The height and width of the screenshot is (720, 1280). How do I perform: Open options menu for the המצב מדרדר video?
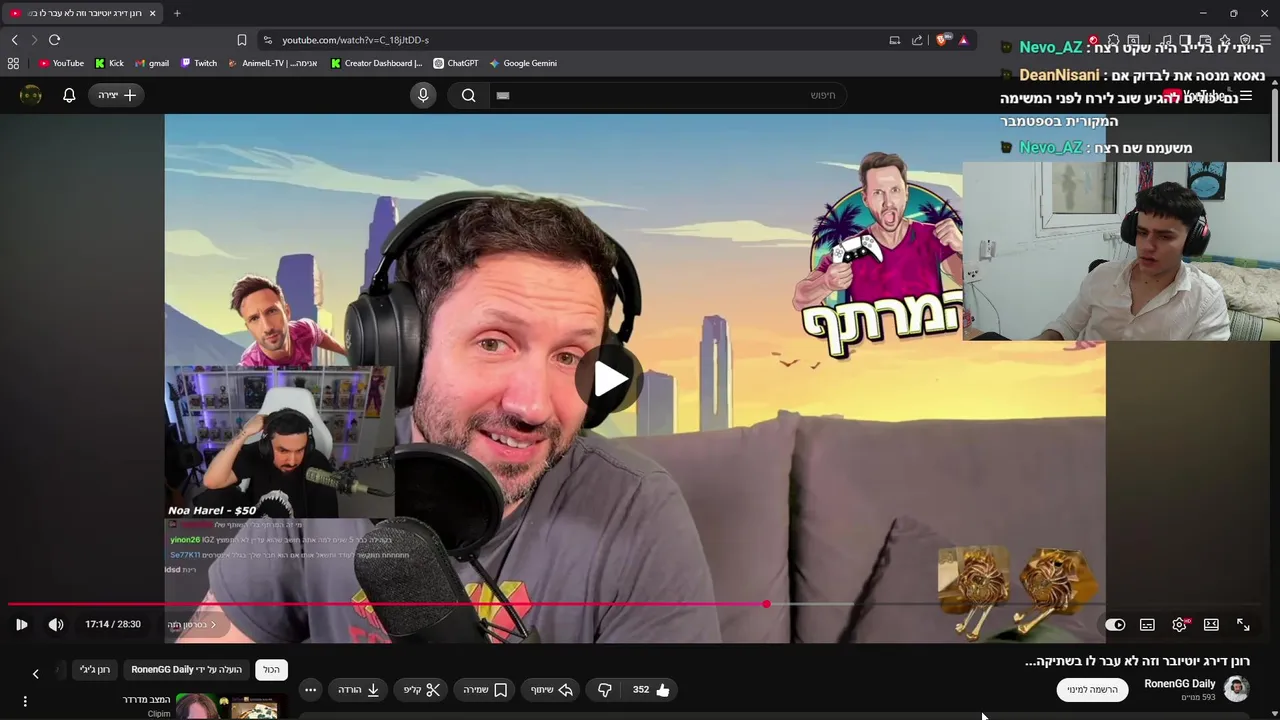click(25, 702)
